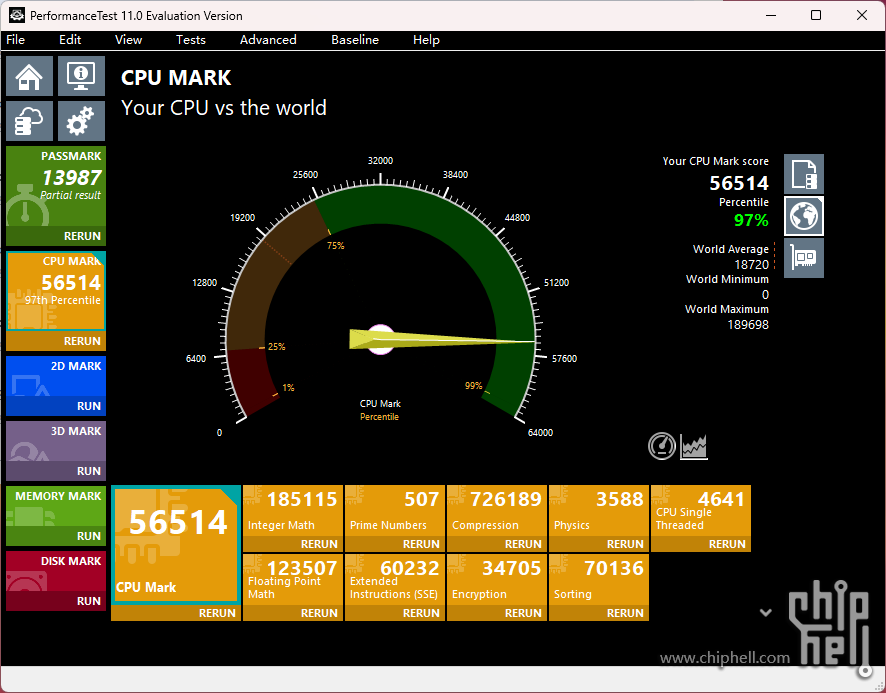Select the PassMark 13987 tile

click(56, 187)
